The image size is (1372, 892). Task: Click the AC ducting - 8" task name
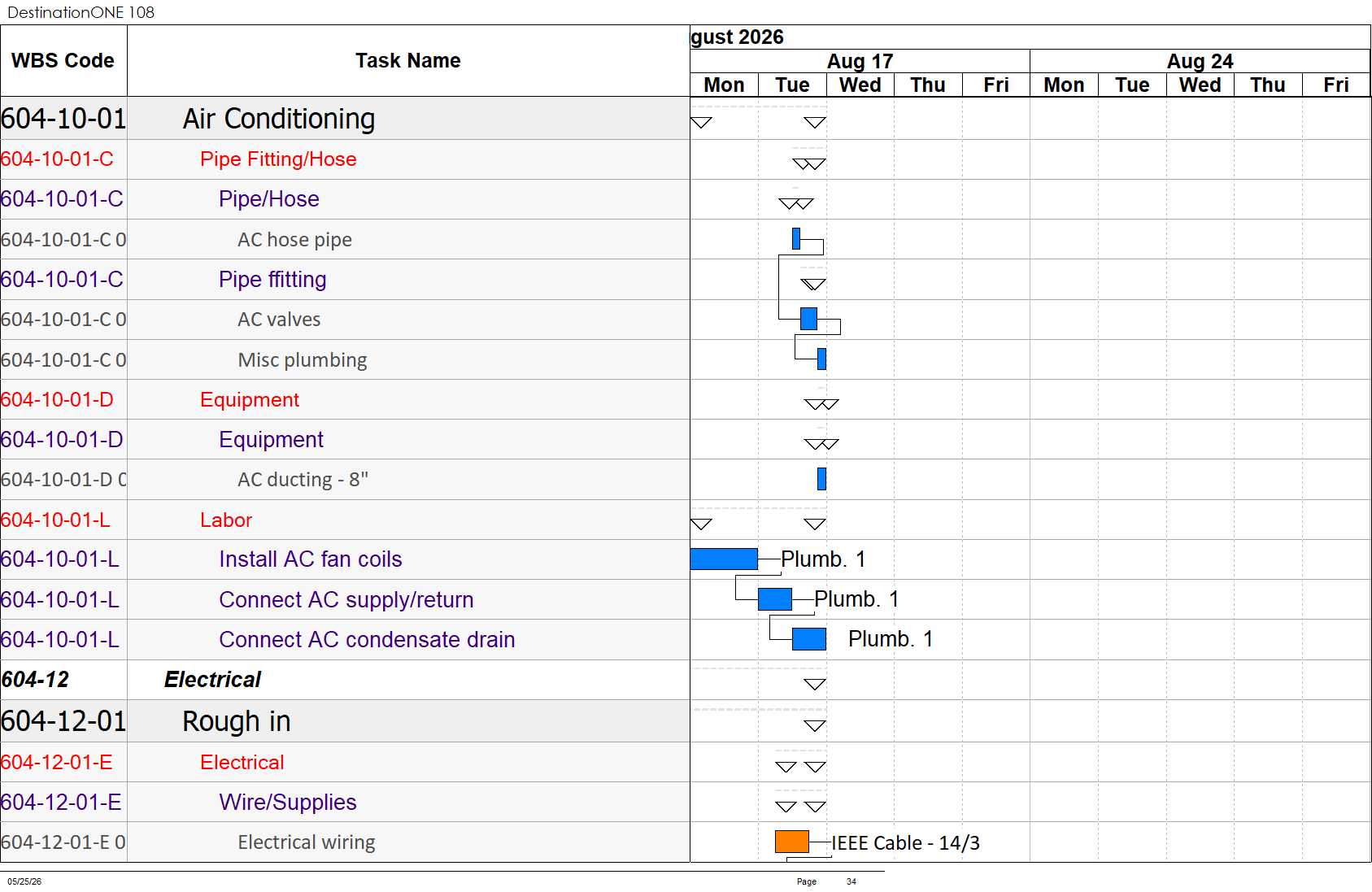point(303,480)
